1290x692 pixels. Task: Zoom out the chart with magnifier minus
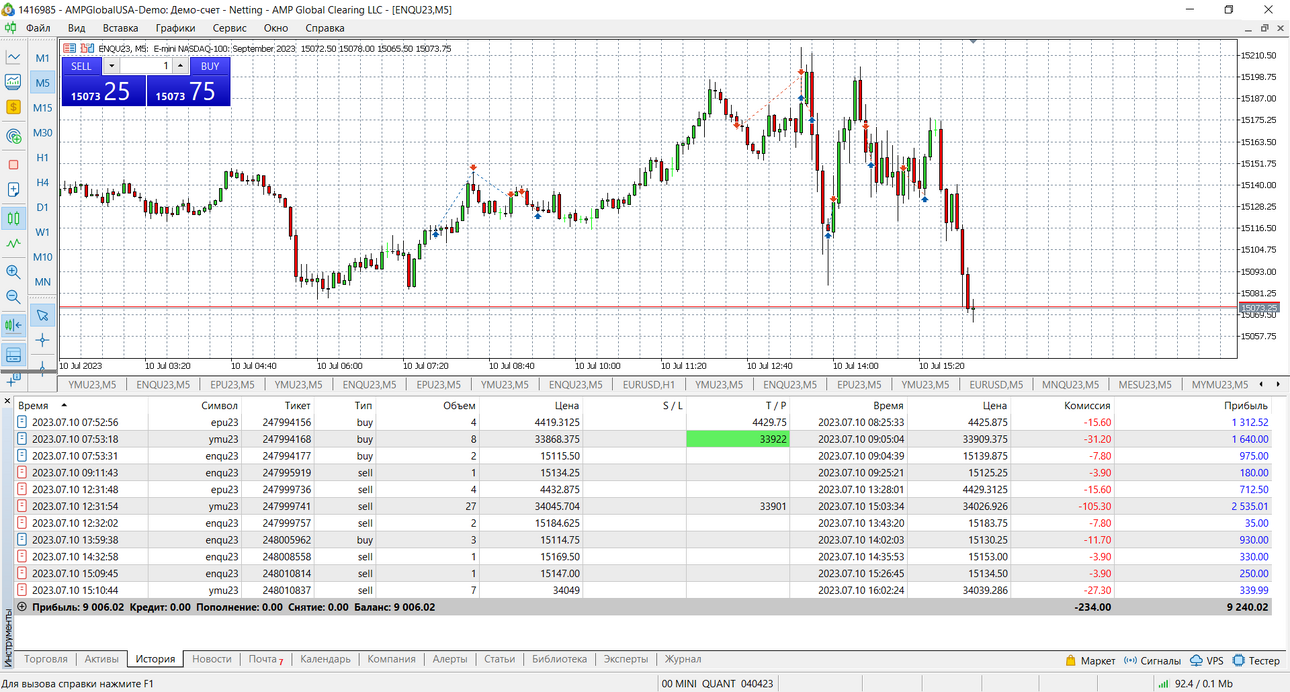(x=14, y=296)
